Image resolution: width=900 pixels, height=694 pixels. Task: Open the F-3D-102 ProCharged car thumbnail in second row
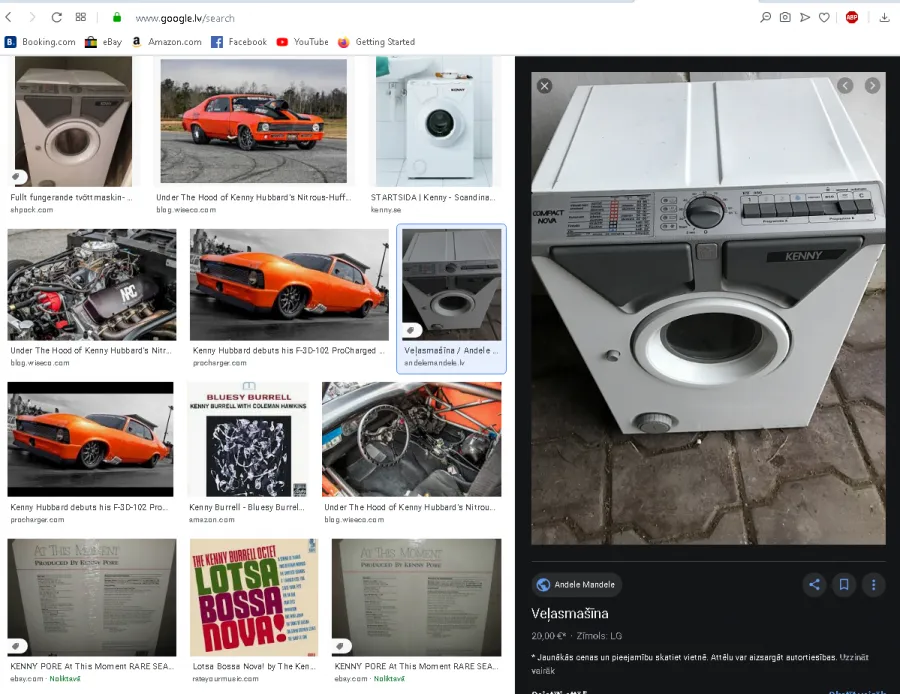(x=289, y=285)
